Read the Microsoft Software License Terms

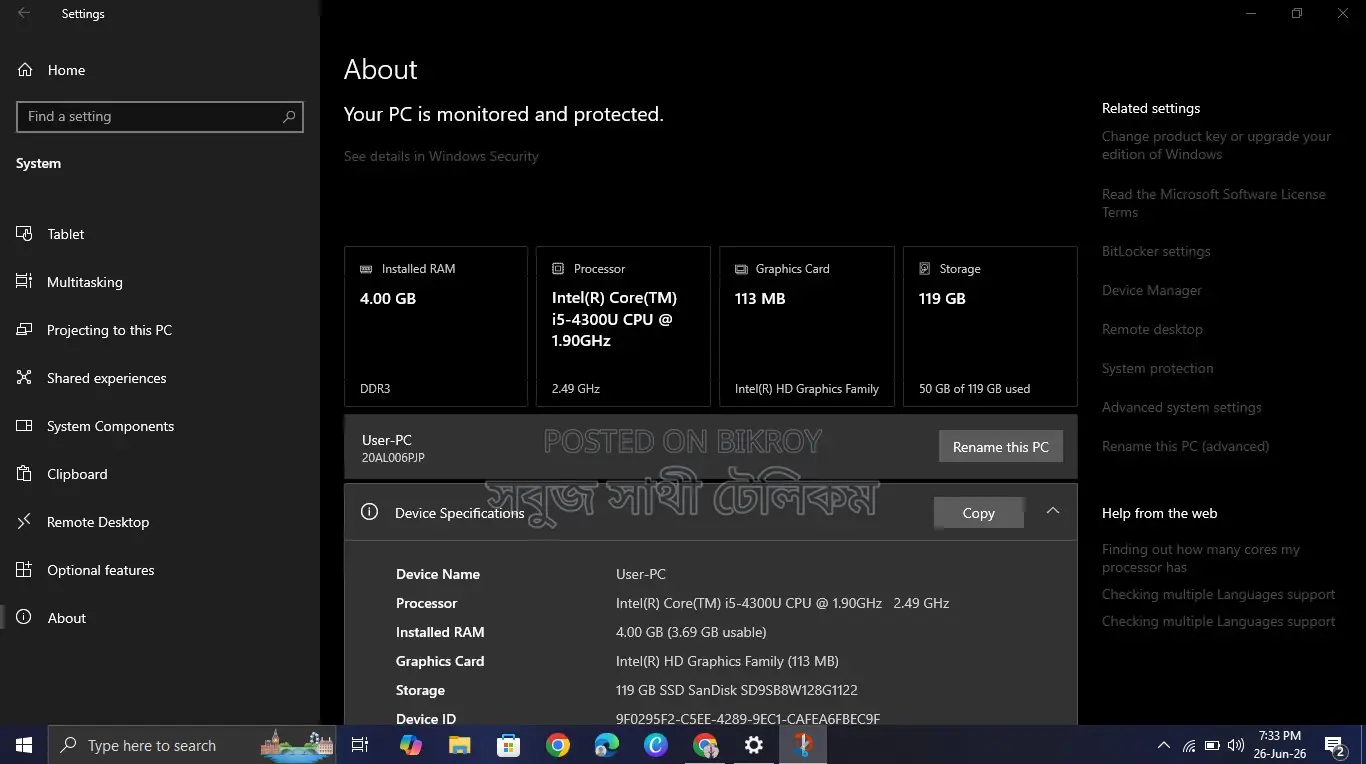(1213, 203)
